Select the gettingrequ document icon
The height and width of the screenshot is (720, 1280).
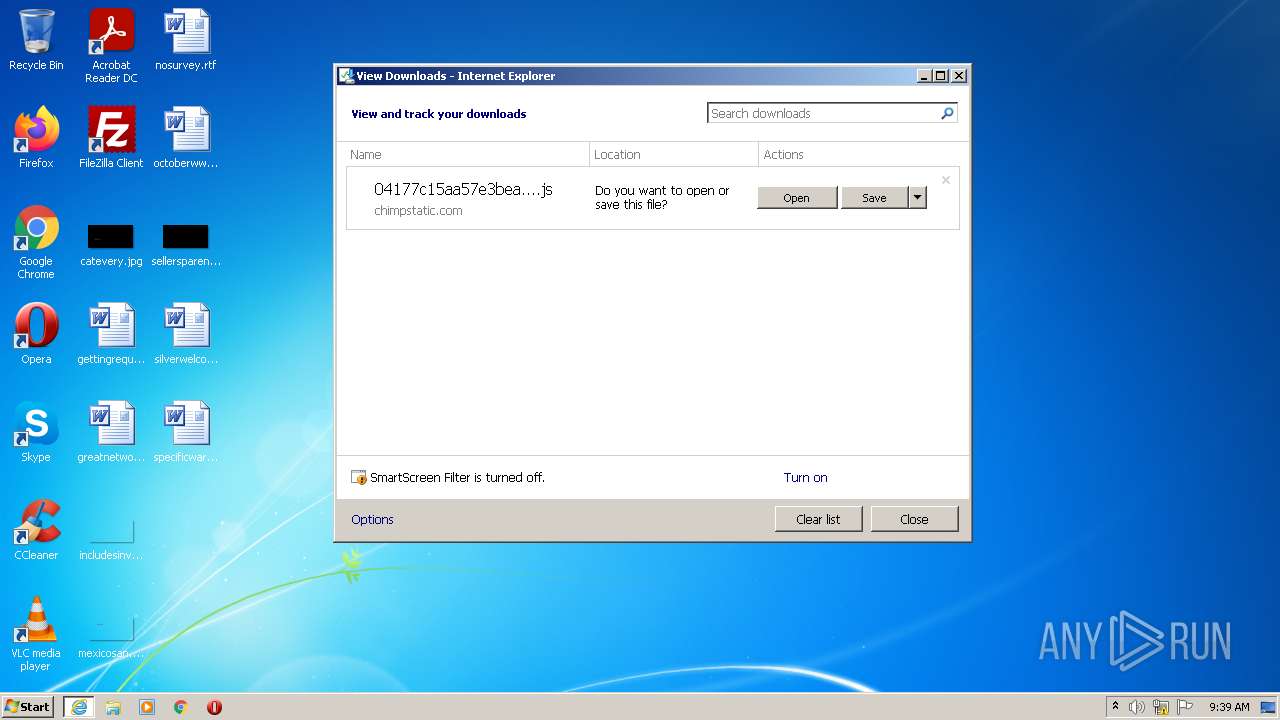(x=111, y=334)
